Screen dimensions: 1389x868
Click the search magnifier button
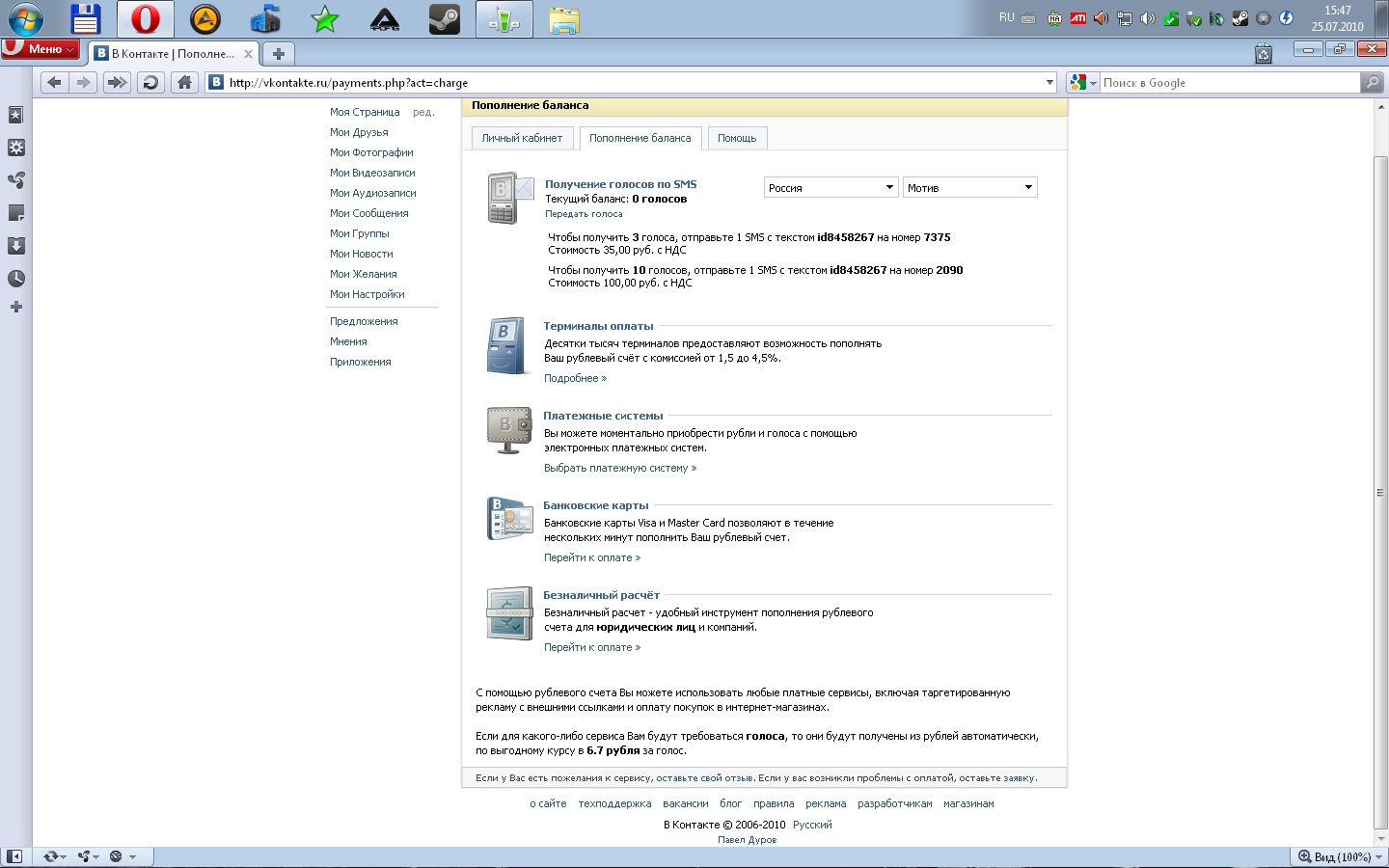(x=1372, y=83)
